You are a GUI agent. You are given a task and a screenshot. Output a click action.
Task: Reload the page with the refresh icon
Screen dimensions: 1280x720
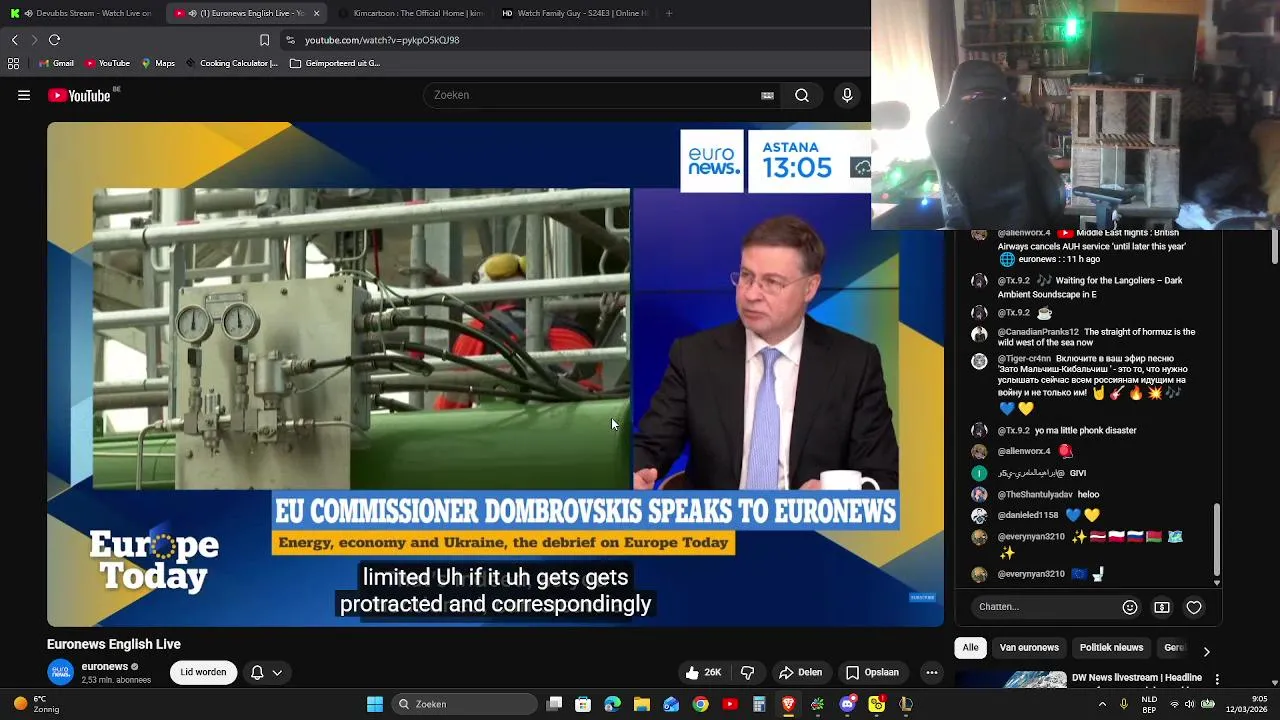pyautogui.click(x=54, y=40)
